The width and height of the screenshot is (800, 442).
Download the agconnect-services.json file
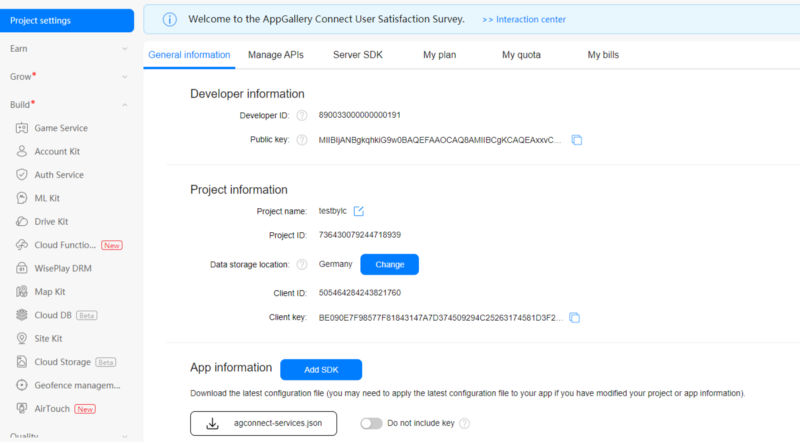point(263,424)
